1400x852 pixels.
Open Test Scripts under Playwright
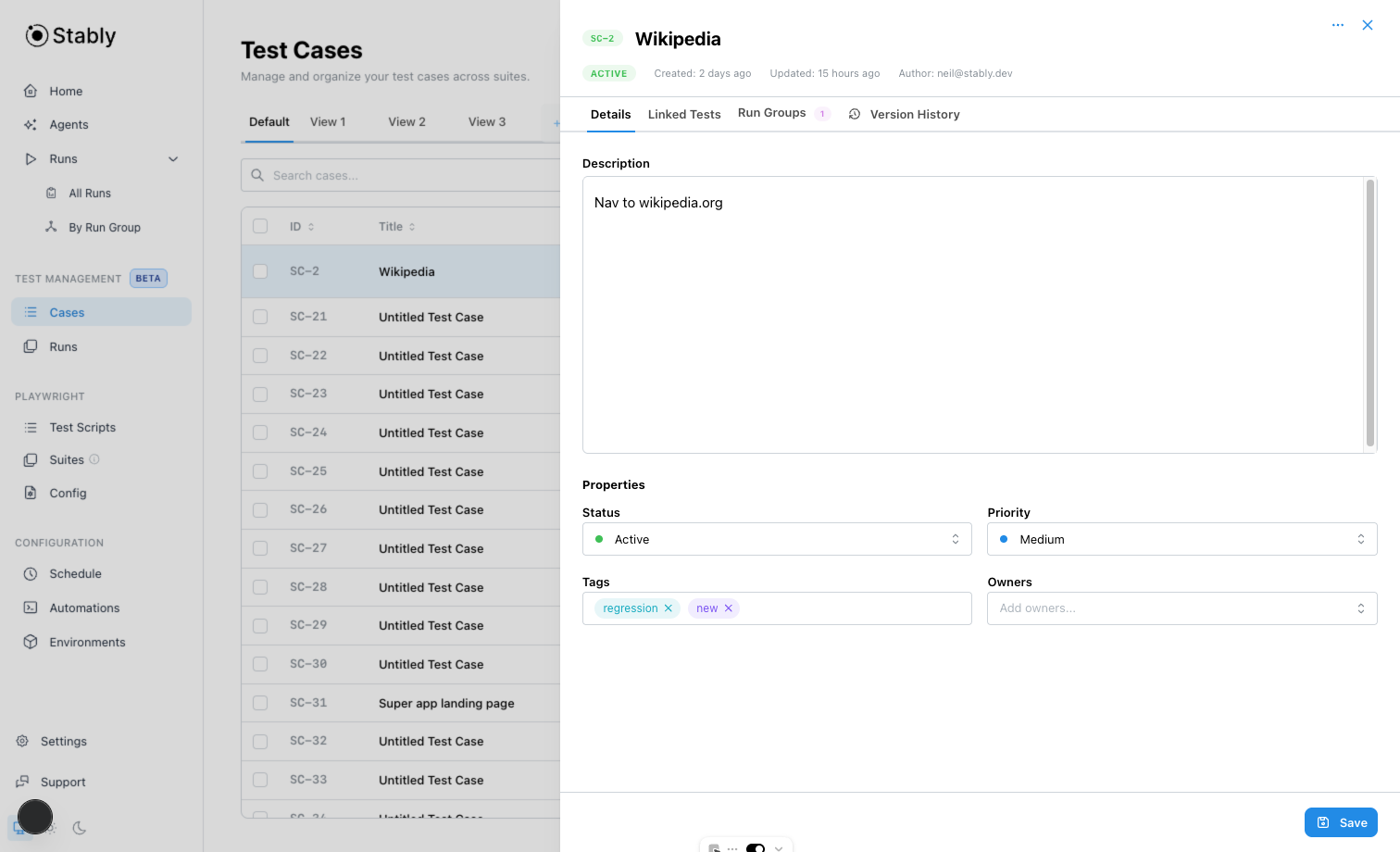point(81,427)
